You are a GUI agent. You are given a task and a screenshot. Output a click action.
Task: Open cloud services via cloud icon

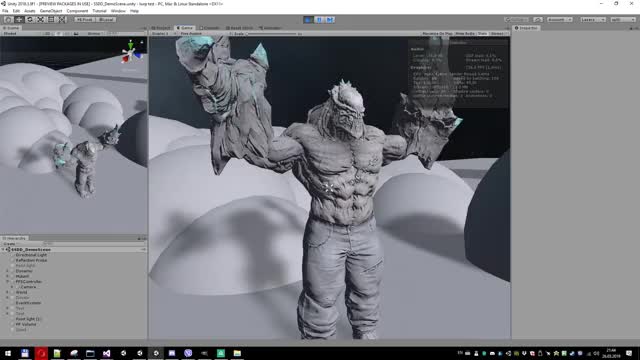pos(538,20)
